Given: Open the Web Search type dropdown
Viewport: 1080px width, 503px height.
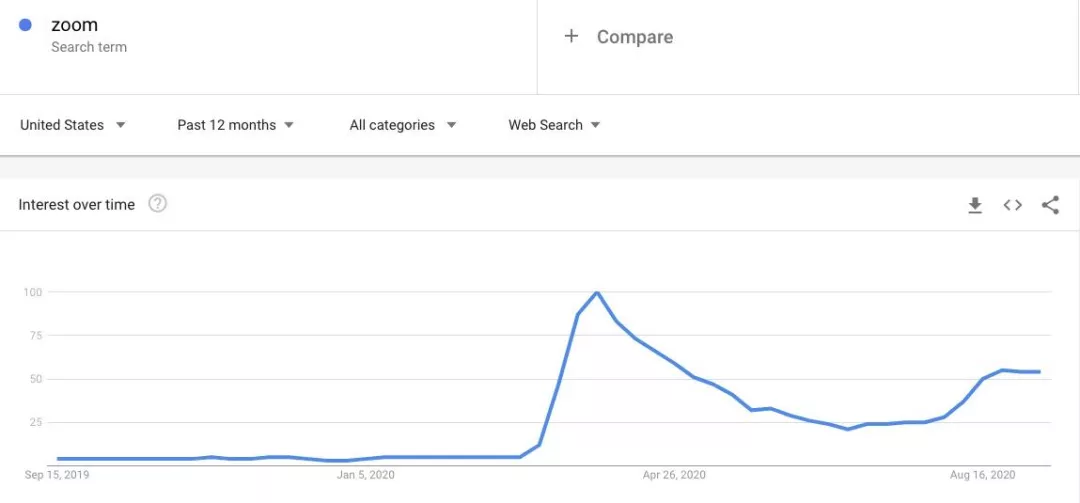Looking at the screenshot, I should tap(554, 125).
